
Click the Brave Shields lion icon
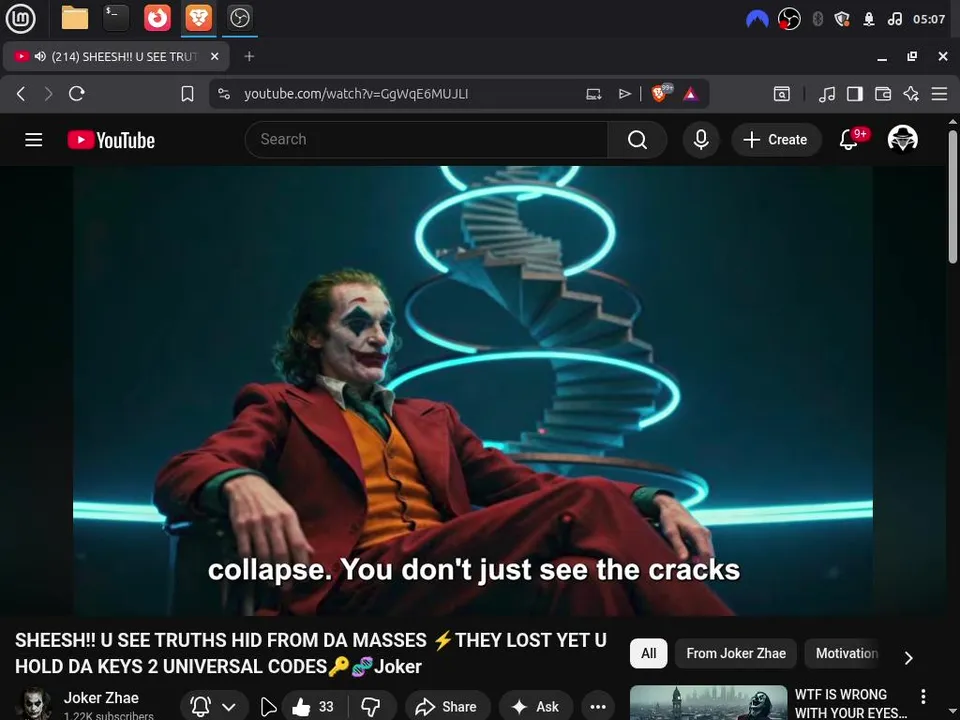coord(659,94)
